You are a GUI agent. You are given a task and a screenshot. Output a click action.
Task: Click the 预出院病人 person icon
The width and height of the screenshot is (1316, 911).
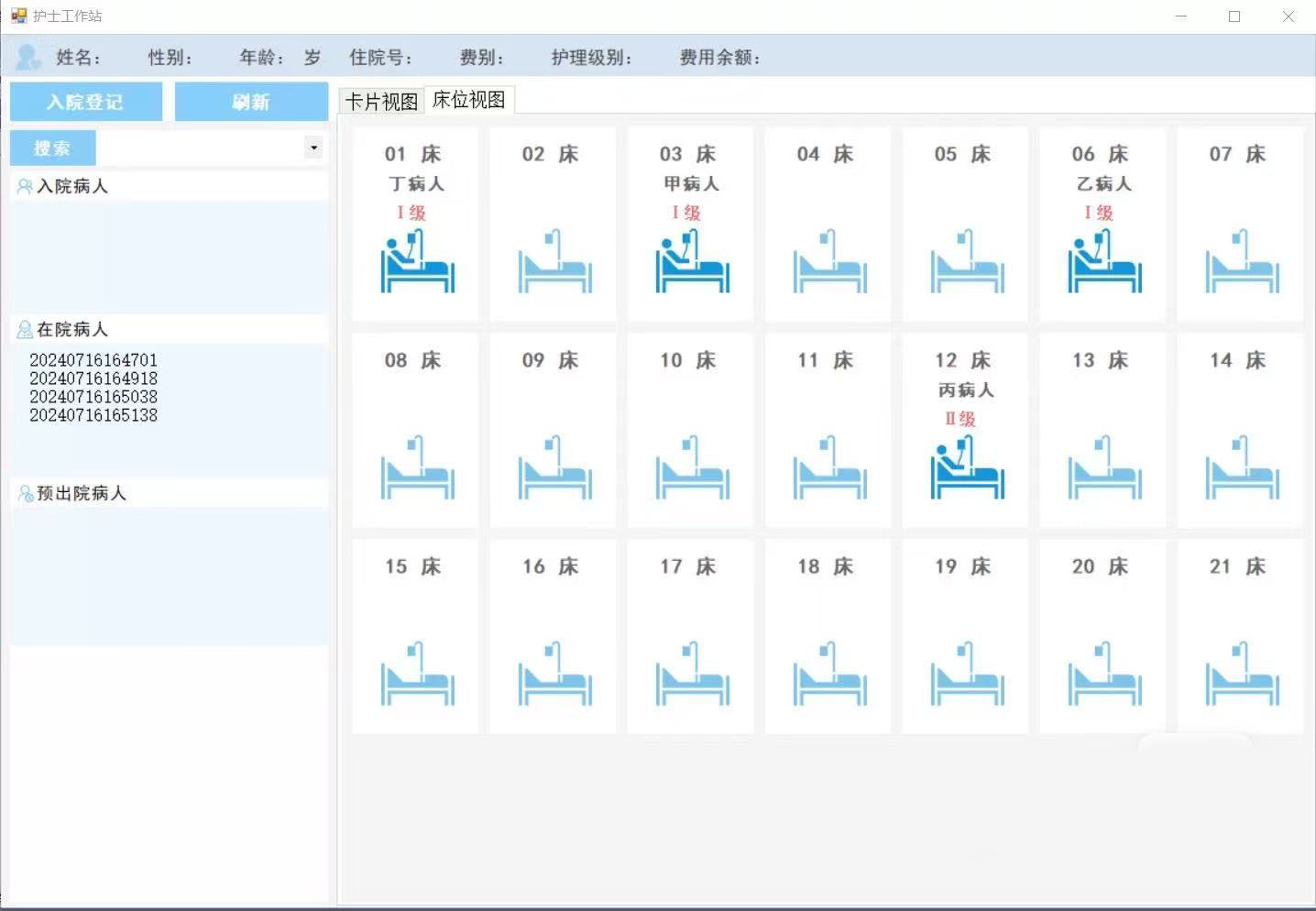25,493
